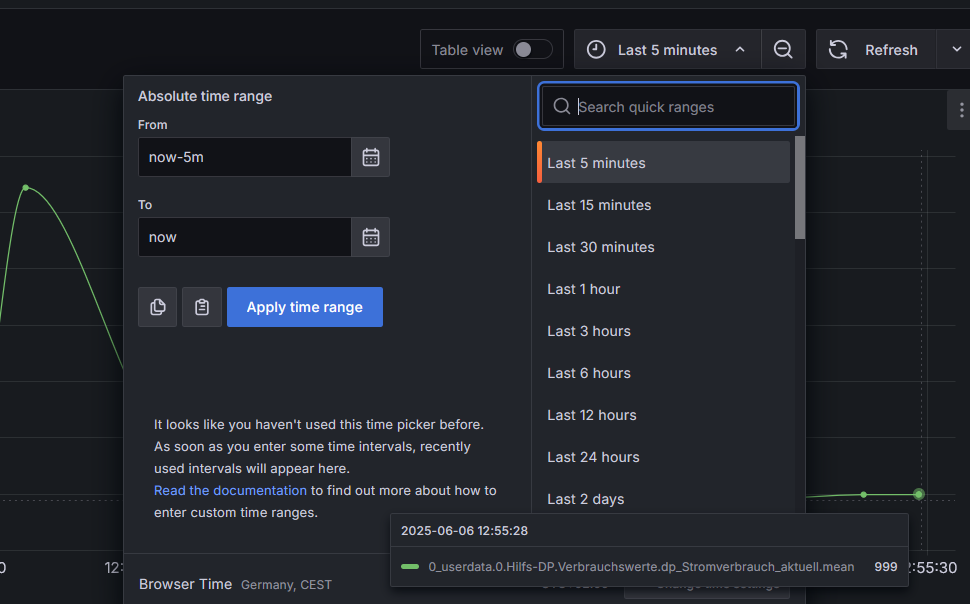Click the clock icon in time picker

tap(596, 50)
